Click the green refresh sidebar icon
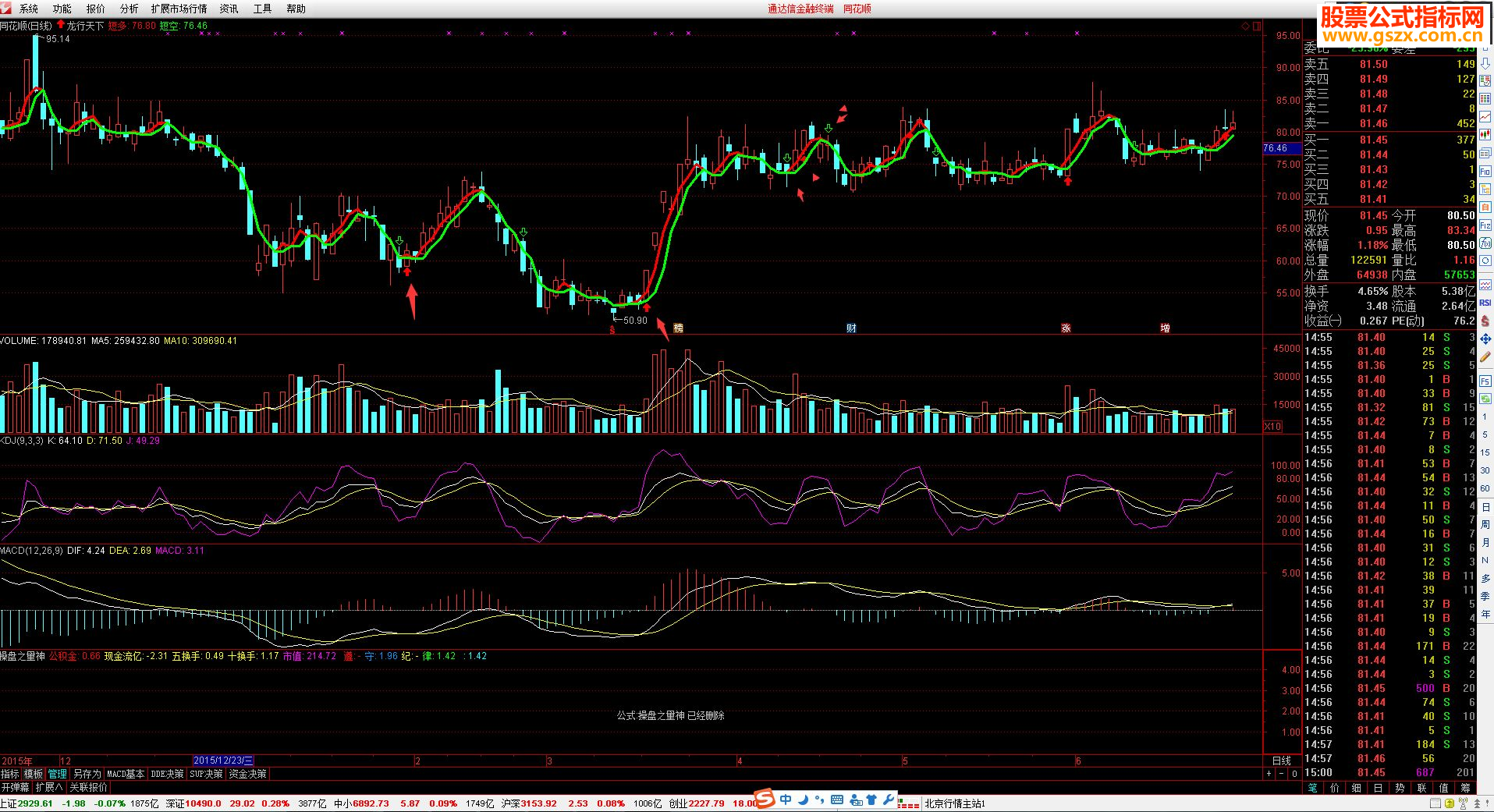 pos(1485,397)
